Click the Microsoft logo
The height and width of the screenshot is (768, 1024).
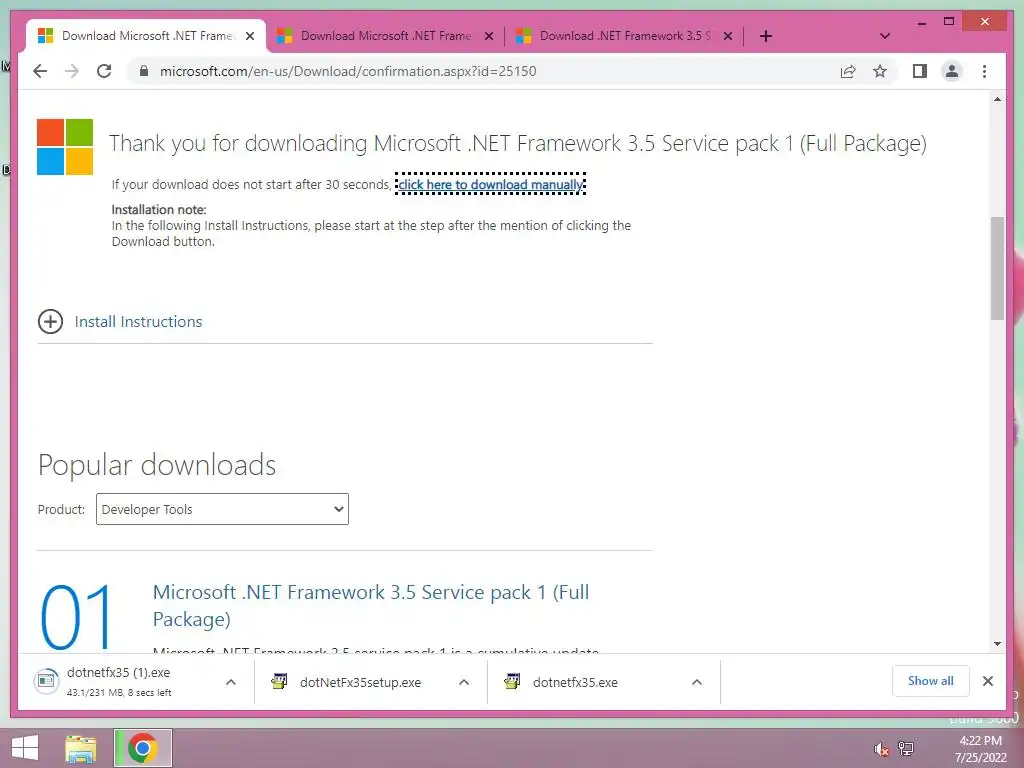[x=65, y=147]
